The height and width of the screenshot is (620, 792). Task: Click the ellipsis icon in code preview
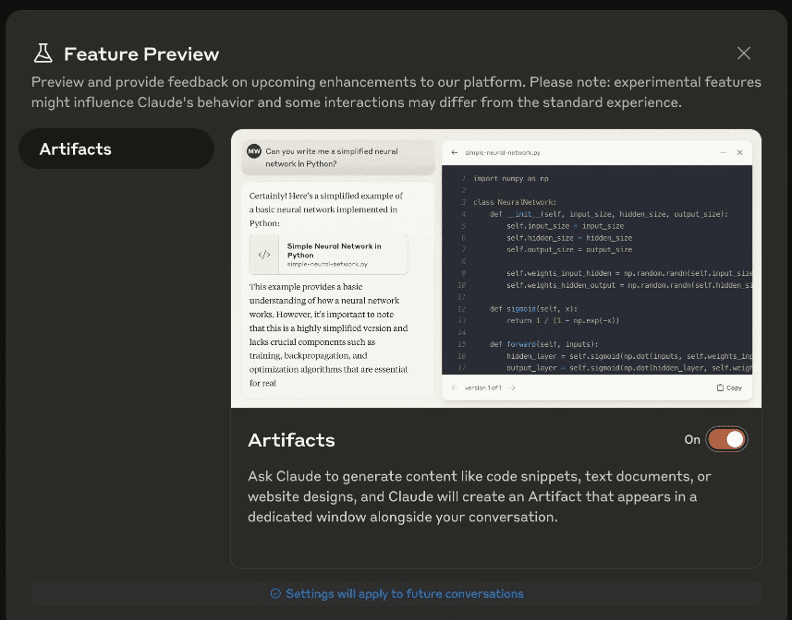(723, 152)
